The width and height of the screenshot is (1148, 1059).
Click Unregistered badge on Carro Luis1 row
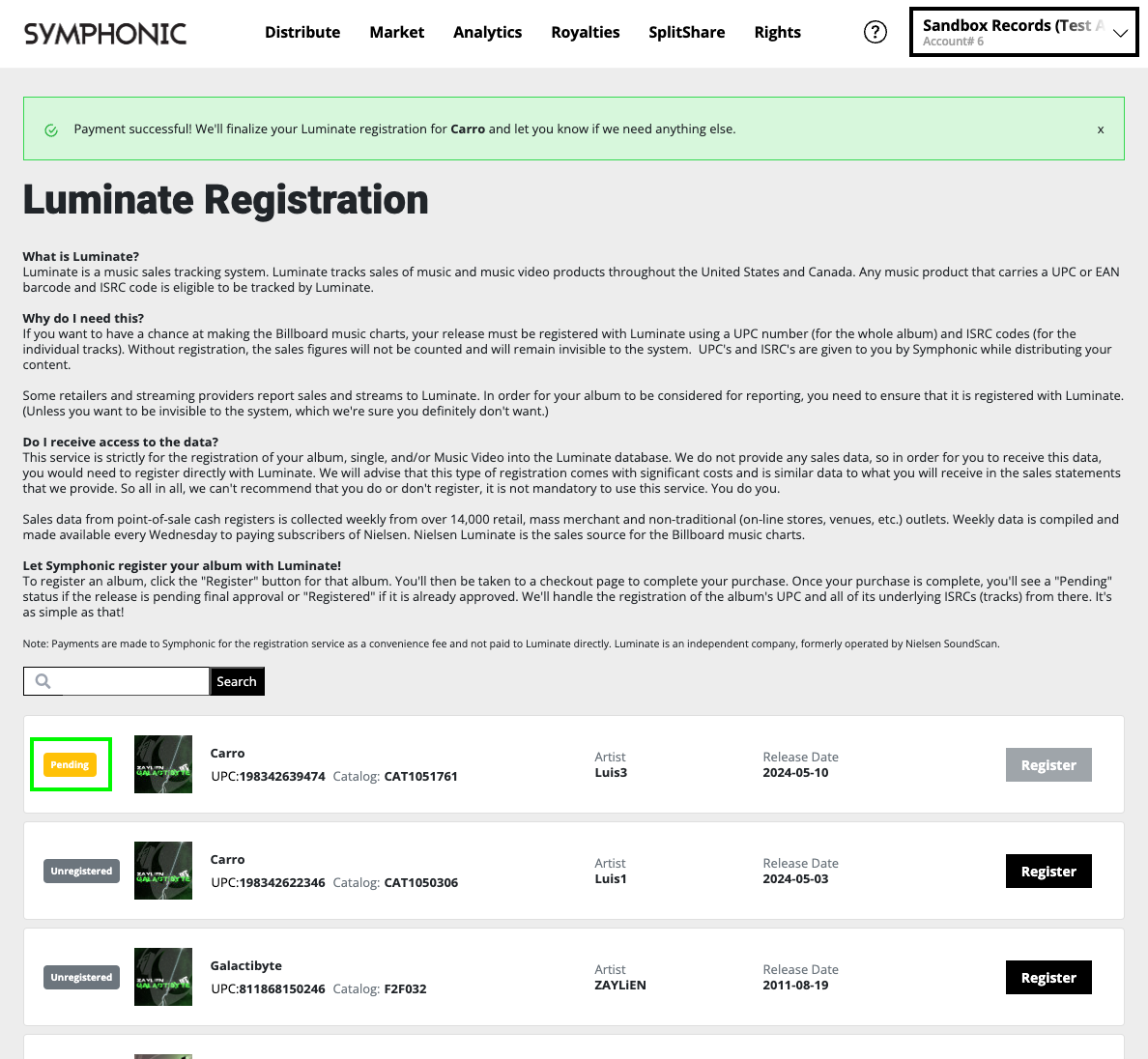81,871
